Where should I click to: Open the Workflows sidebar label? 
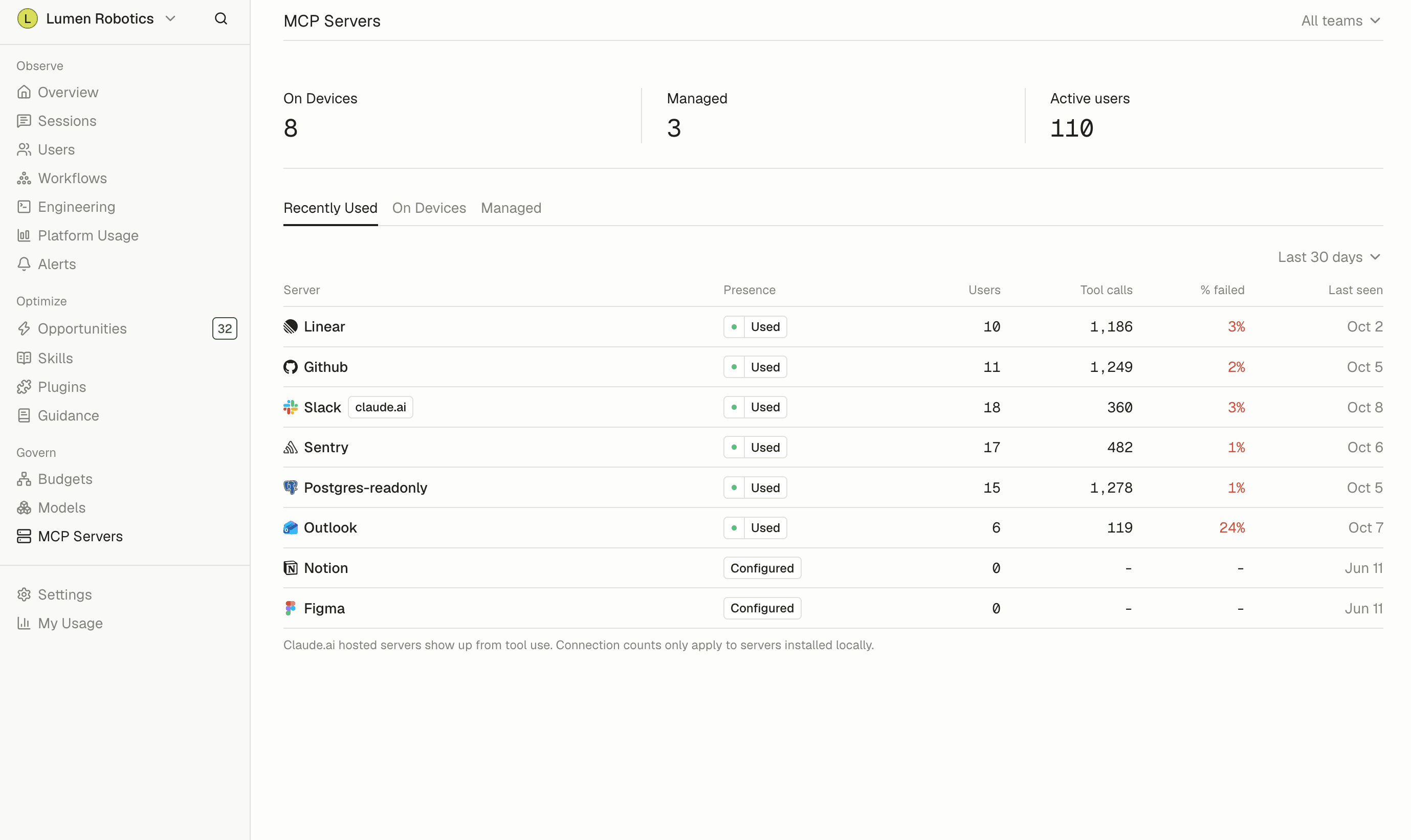(73, 179)
